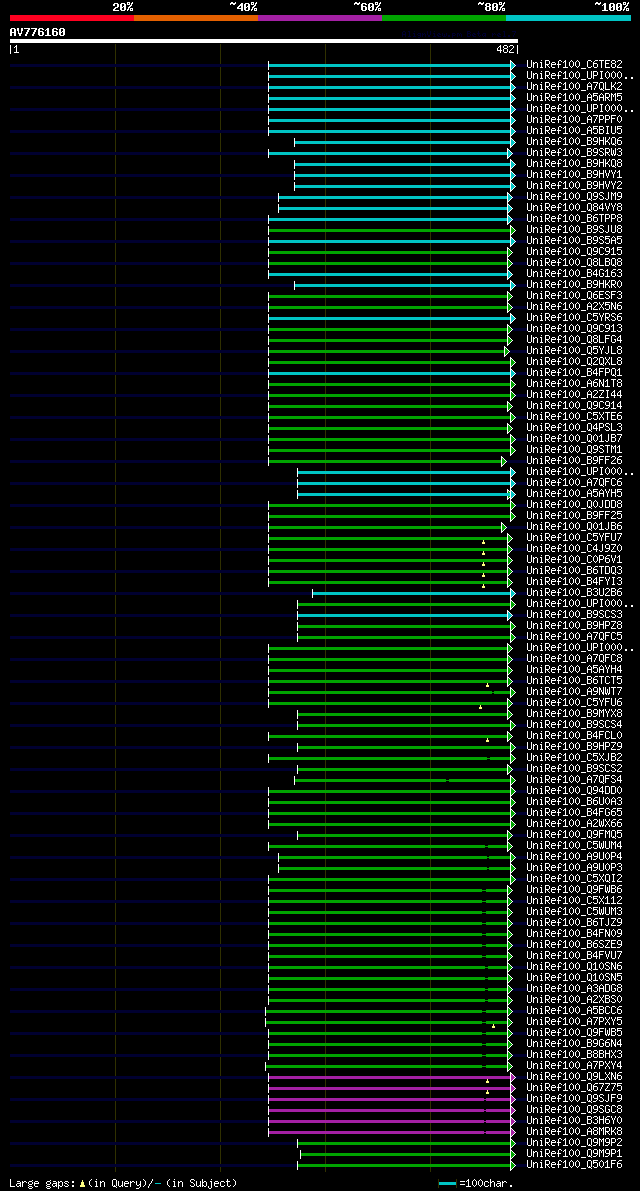
Task: Click the cyan ~100% identity legend segment
Action: click(569, 17)
